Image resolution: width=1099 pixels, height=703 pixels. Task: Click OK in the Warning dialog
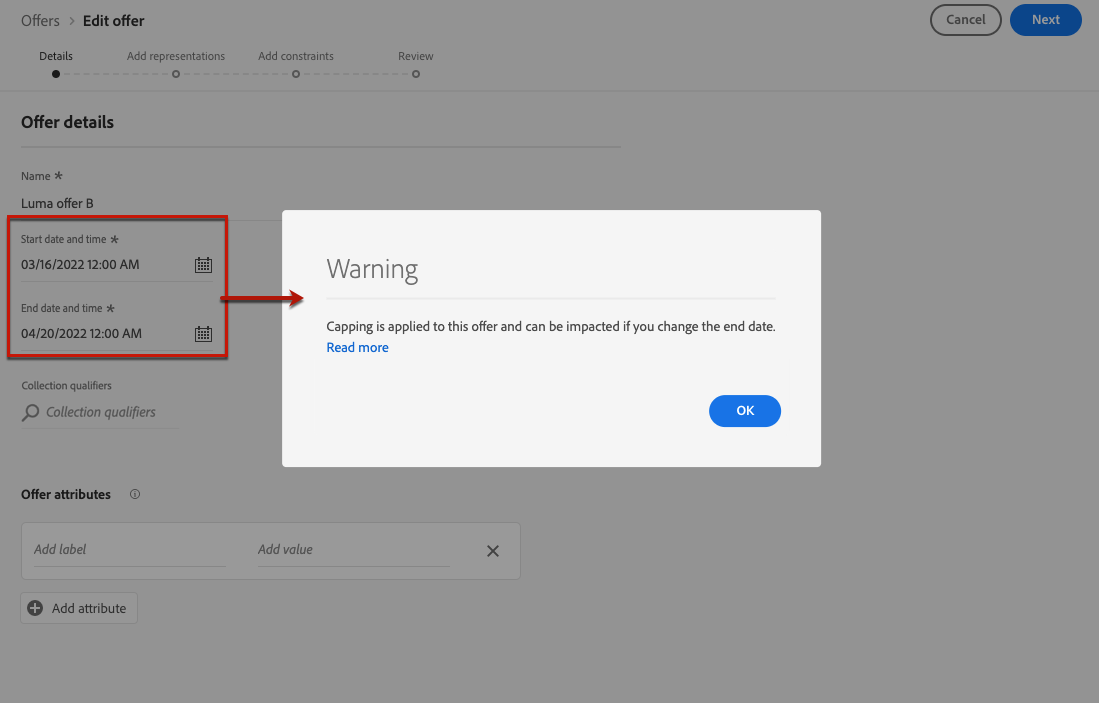(744, 411)
